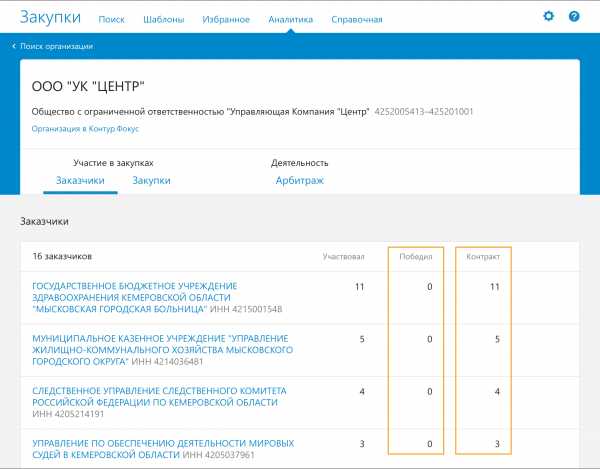
Task: Click the Контракт column header
Action: point(483,256)
